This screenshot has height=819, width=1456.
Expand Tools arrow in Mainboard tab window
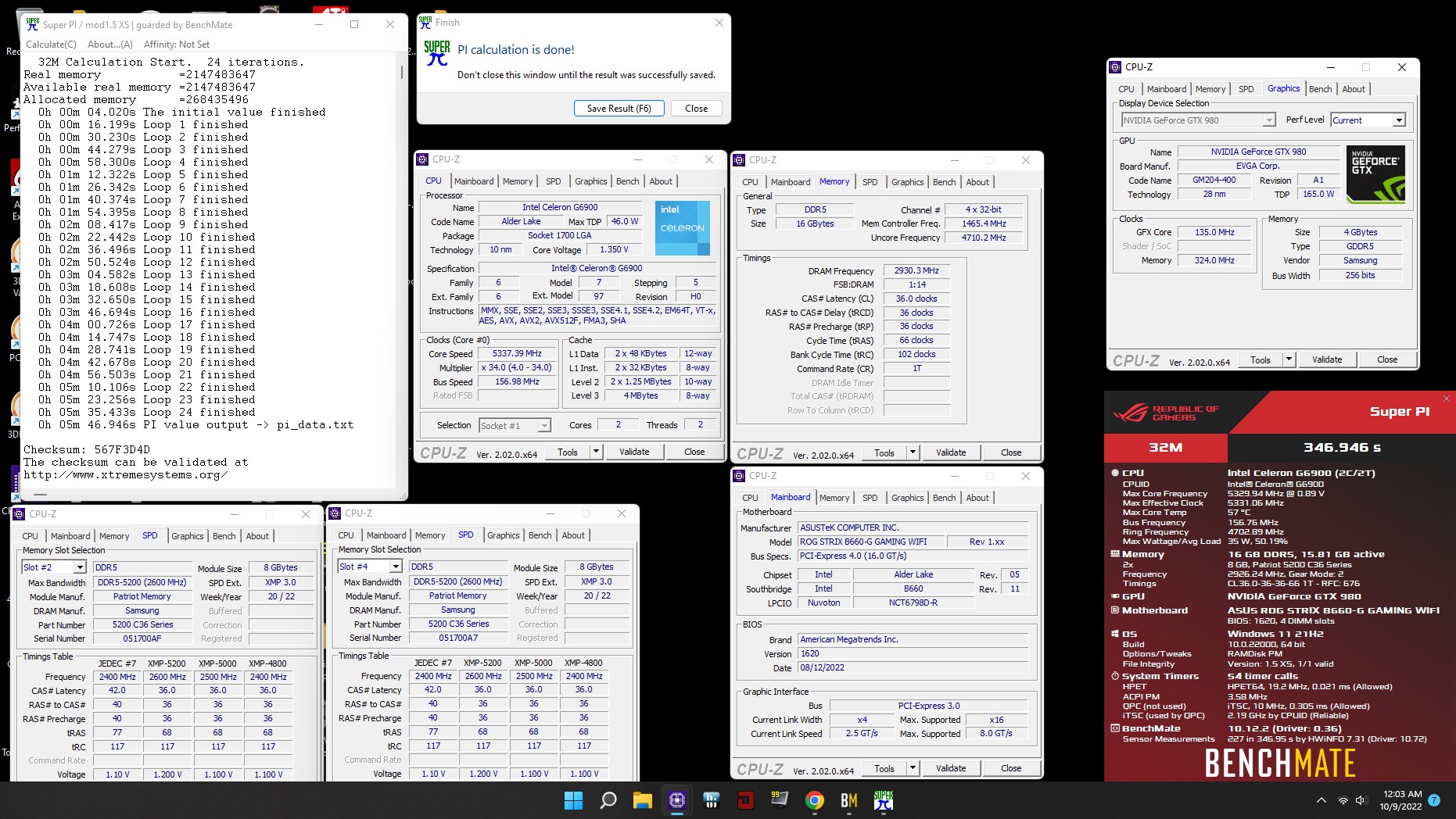913,768
